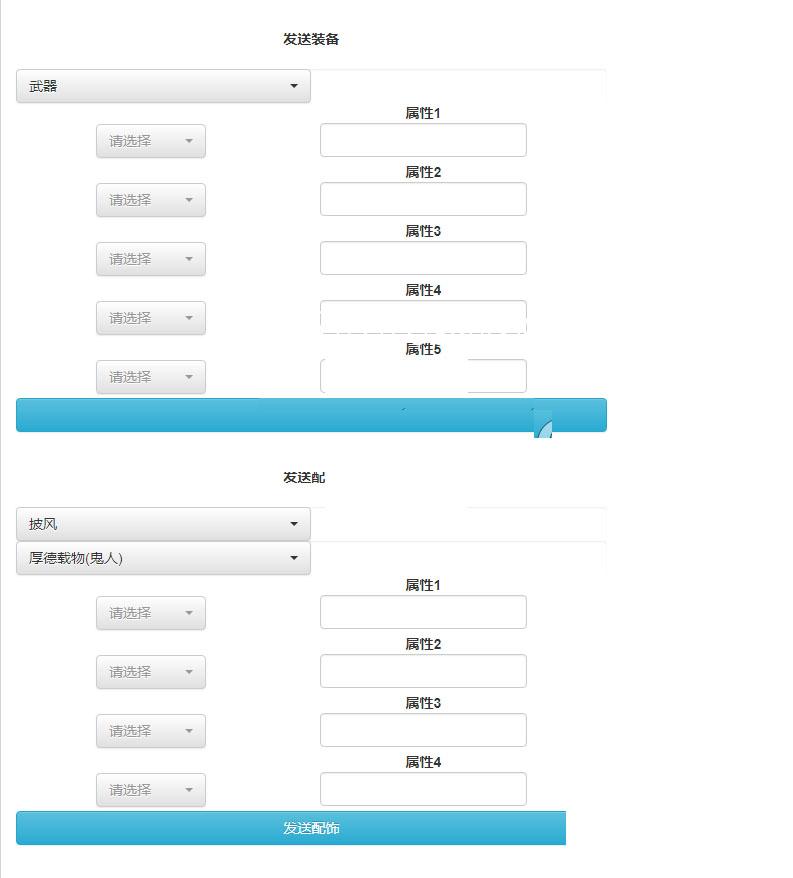793x878 pixels.
Task: Open the 武器 equipment type dropdown
Action: click(163, 86)
